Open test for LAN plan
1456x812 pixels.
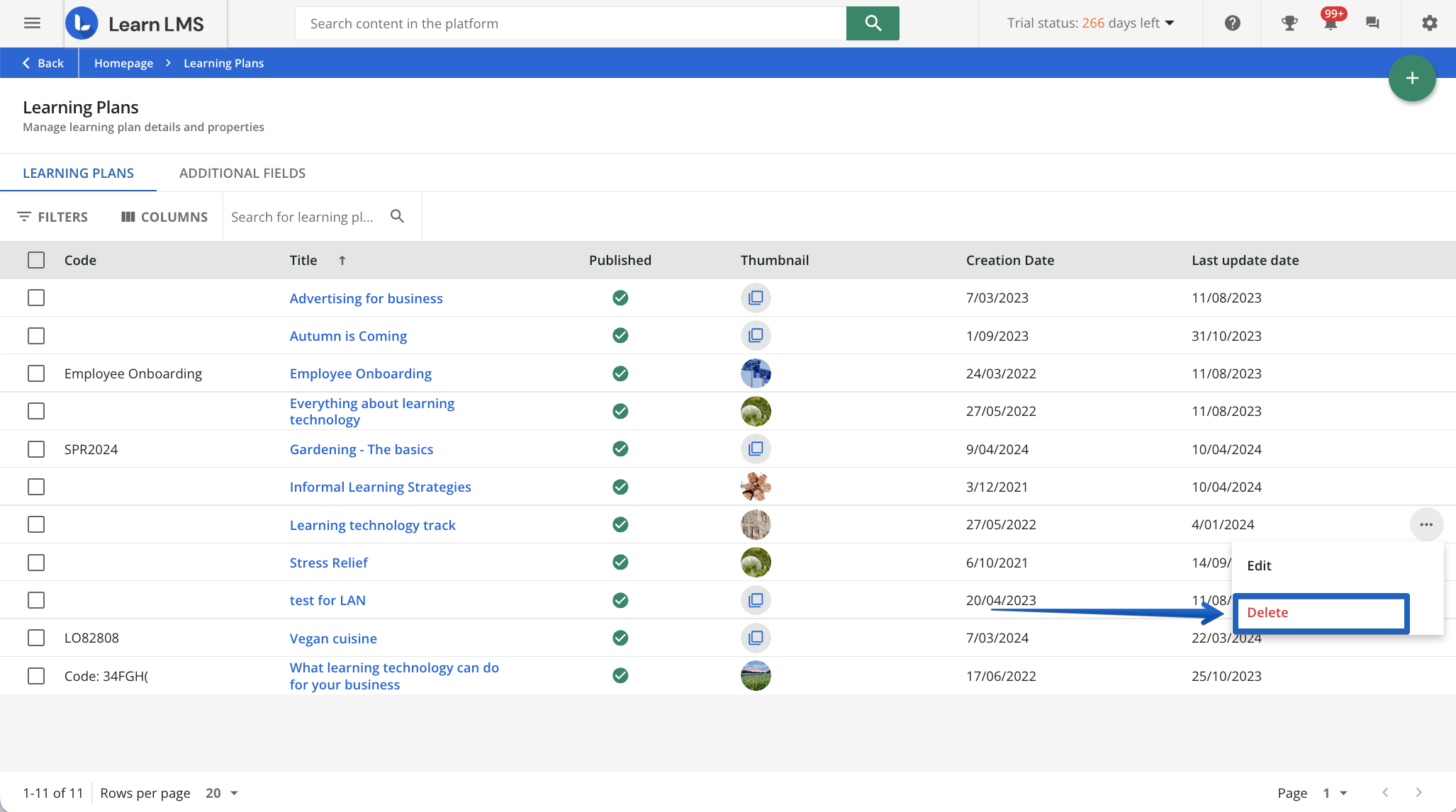coord(327,600)
